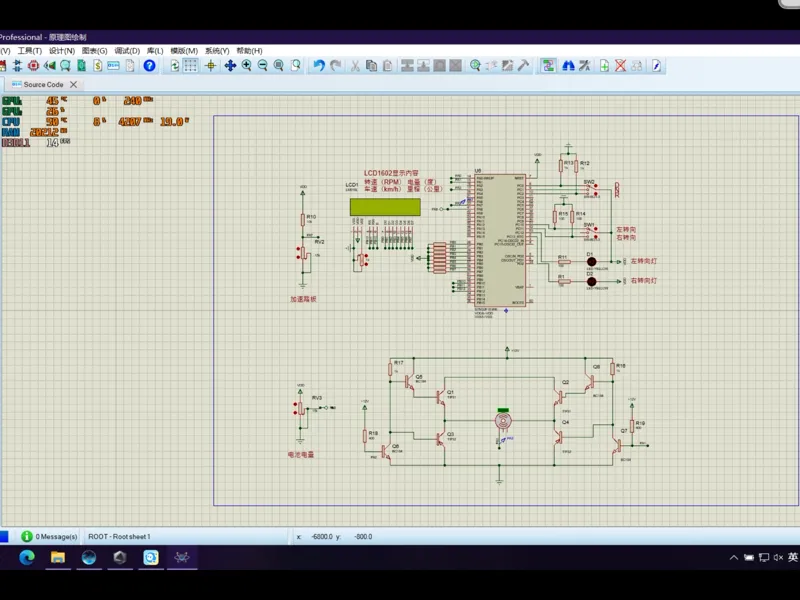Select the motor in the H-bridge

tap(503, 420)
